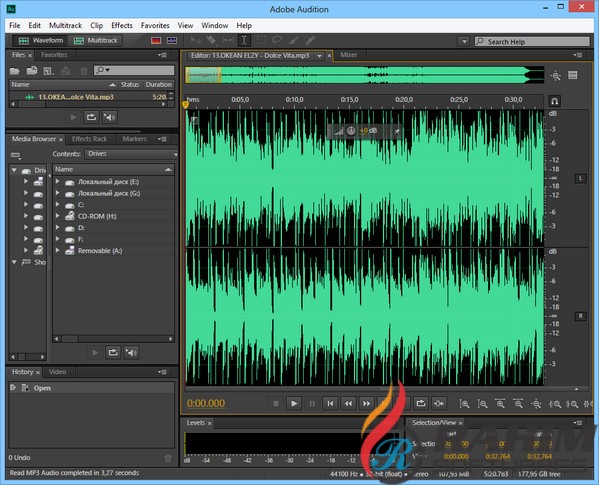Click the trash icon in History panel

(168, 458)
